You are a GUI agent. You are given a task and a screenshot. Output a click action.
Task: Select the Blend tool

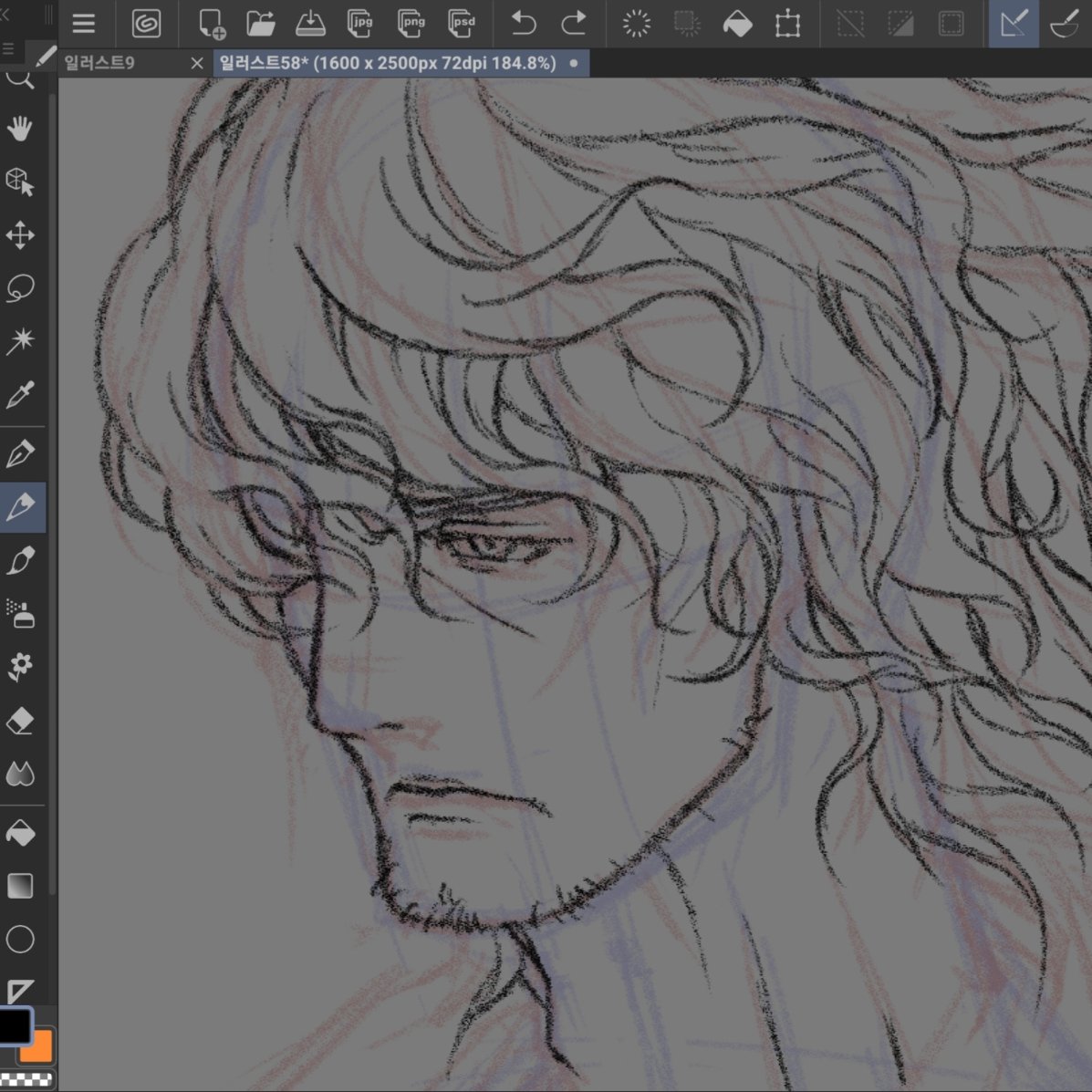pyautogui.click(x=20, y=774)
